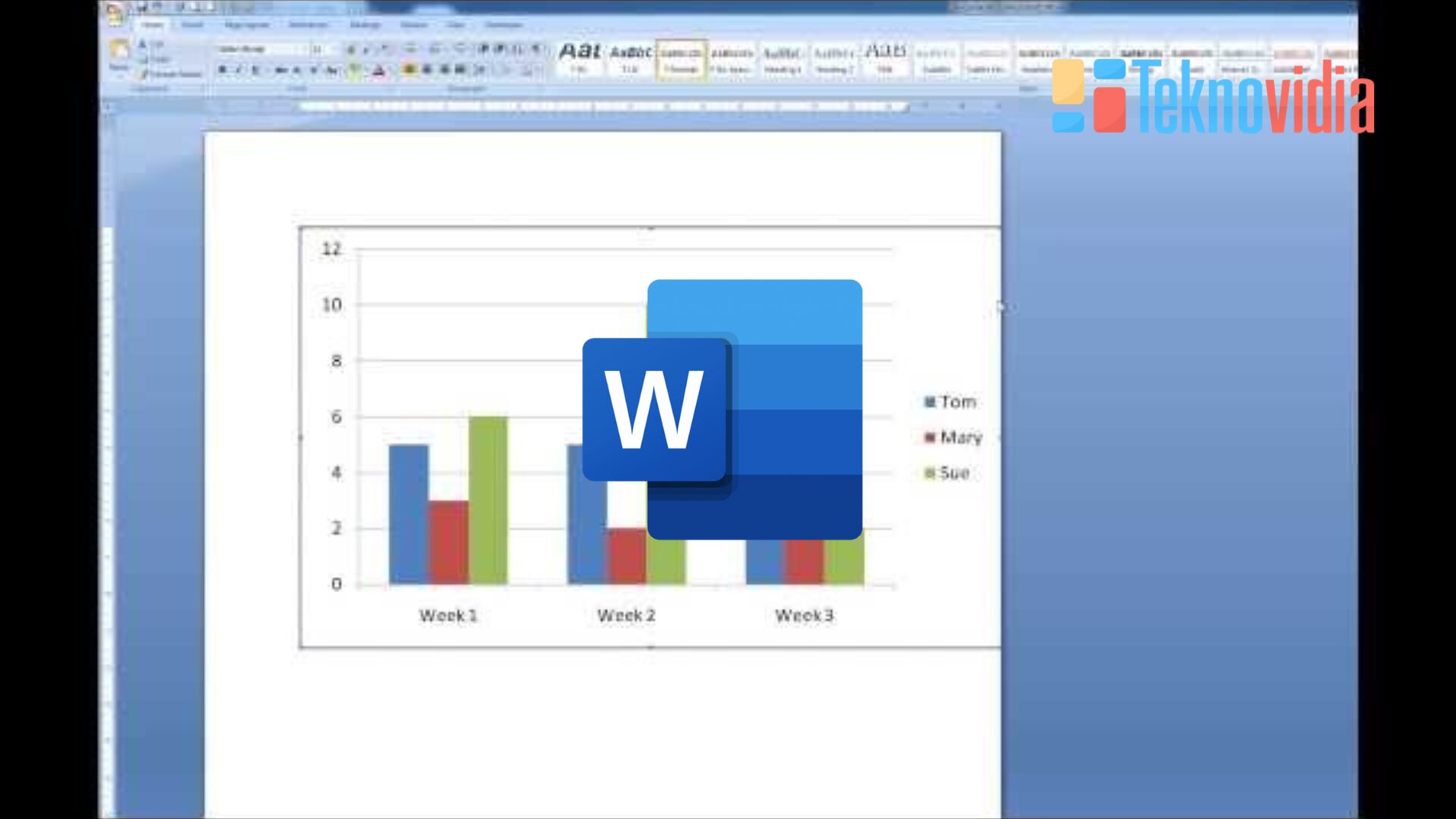
Task: Click the Clear Formatting icon
Action: click(x=385, y=49)
